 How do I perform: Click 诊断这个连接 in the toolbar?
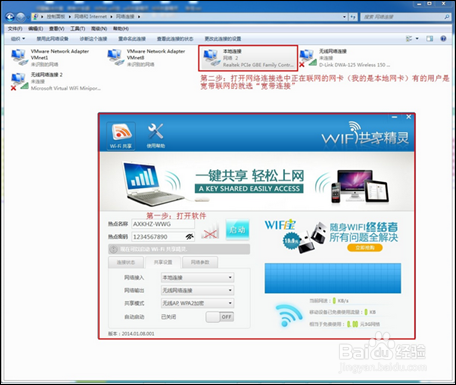pyautogui.click(x=93, y=39)
